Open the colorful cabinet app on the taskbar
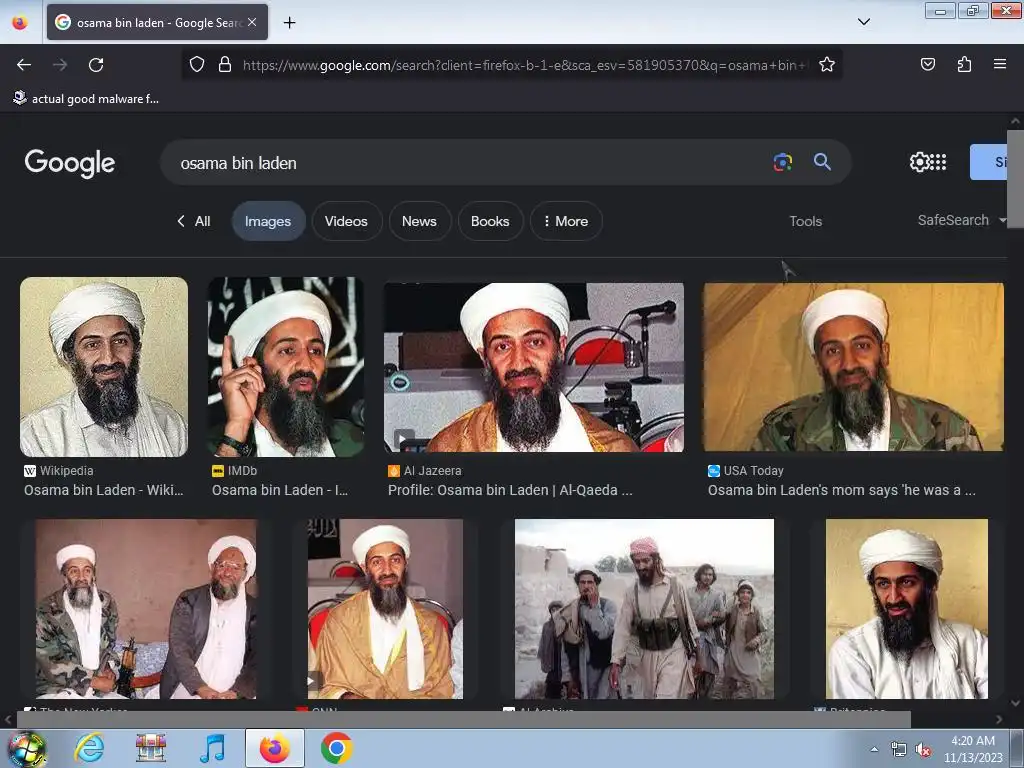Screen dimensions: 1024x768 [151, 748]
